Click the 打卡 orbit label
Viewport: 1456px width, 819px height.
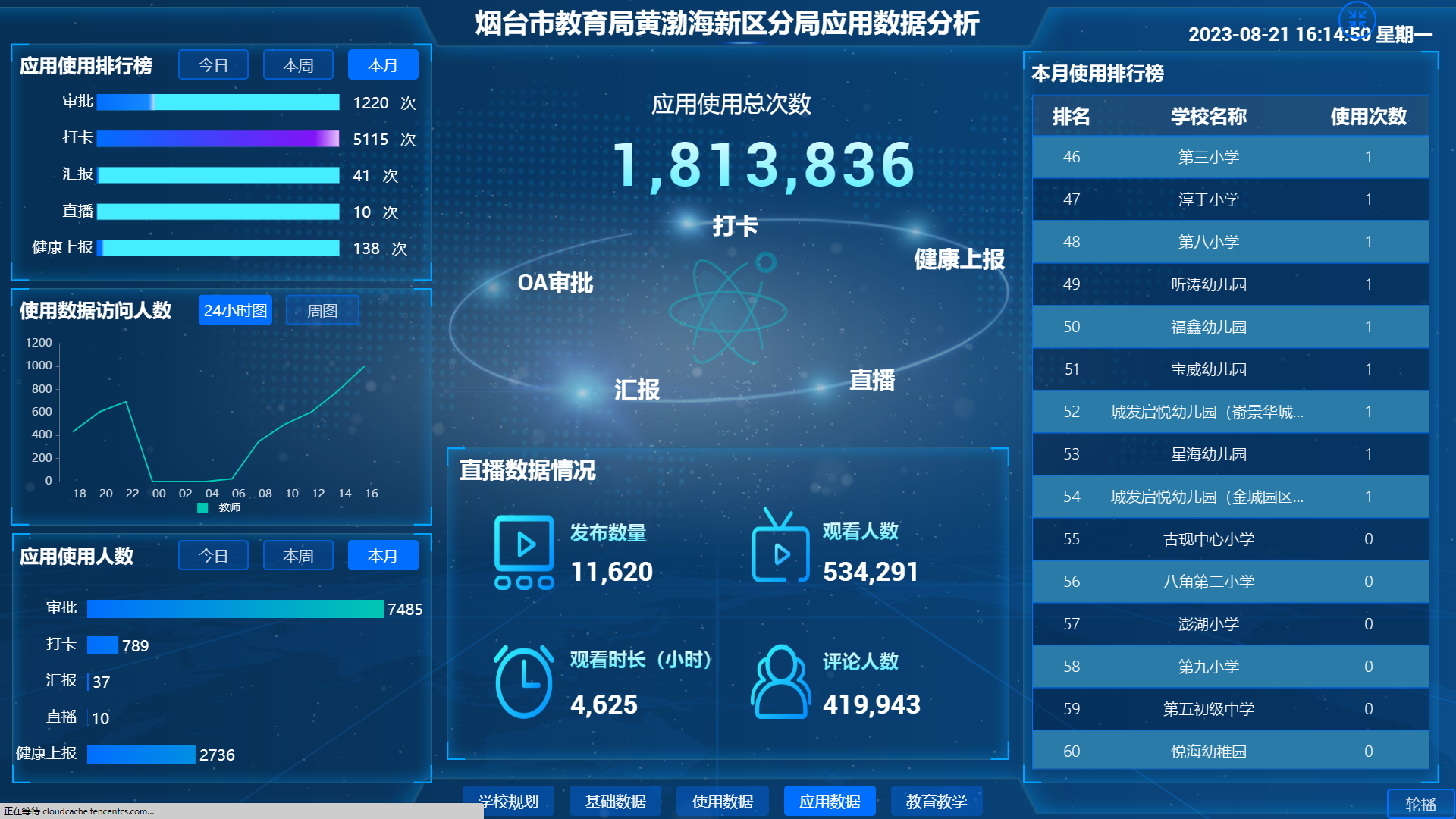click(735, 225)
